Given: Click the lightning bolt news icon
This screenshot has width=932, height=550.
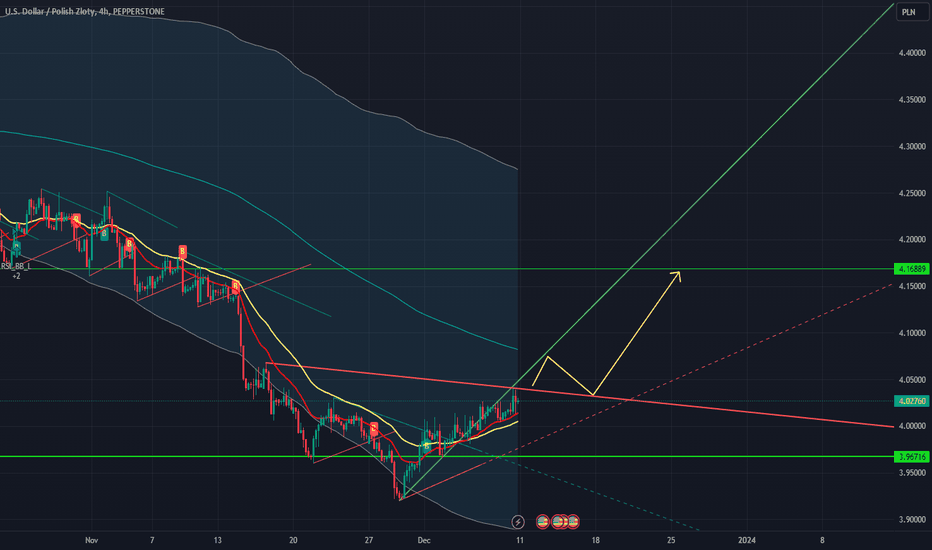Looking at the screenshot, I should click(518, 522).
